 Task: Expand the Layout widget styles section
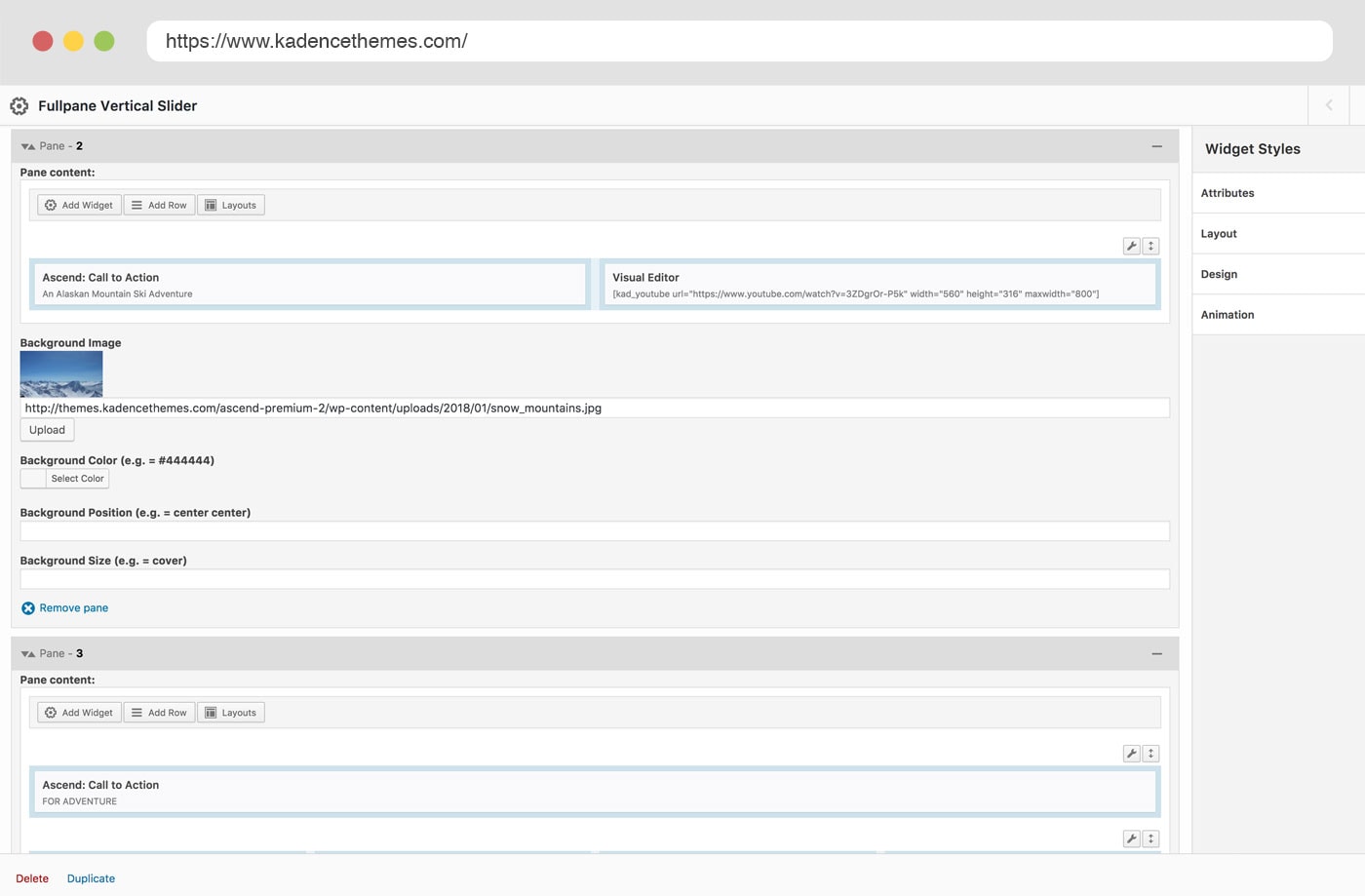tap(1278, 234)
